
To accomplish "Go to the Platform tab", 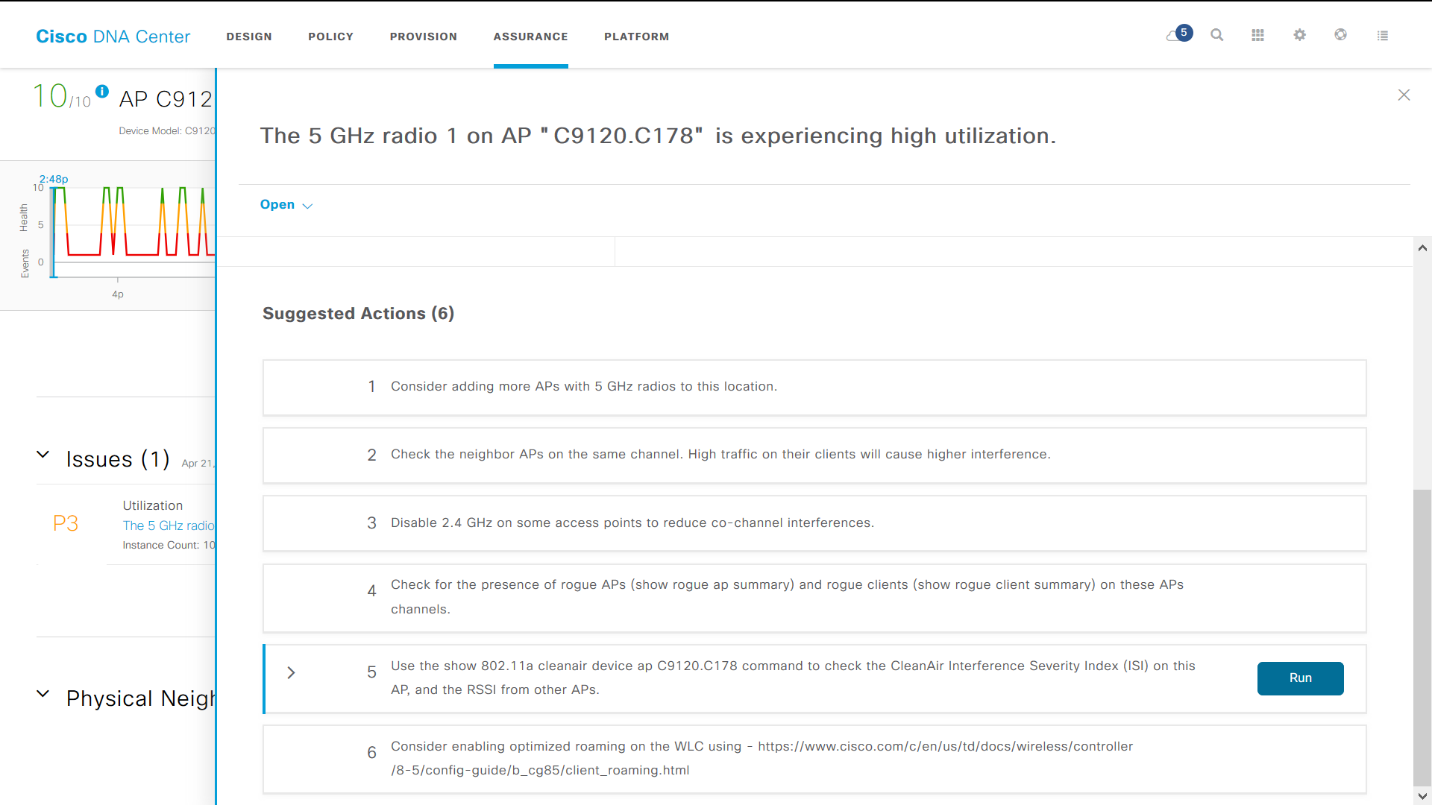I will 636,37.
